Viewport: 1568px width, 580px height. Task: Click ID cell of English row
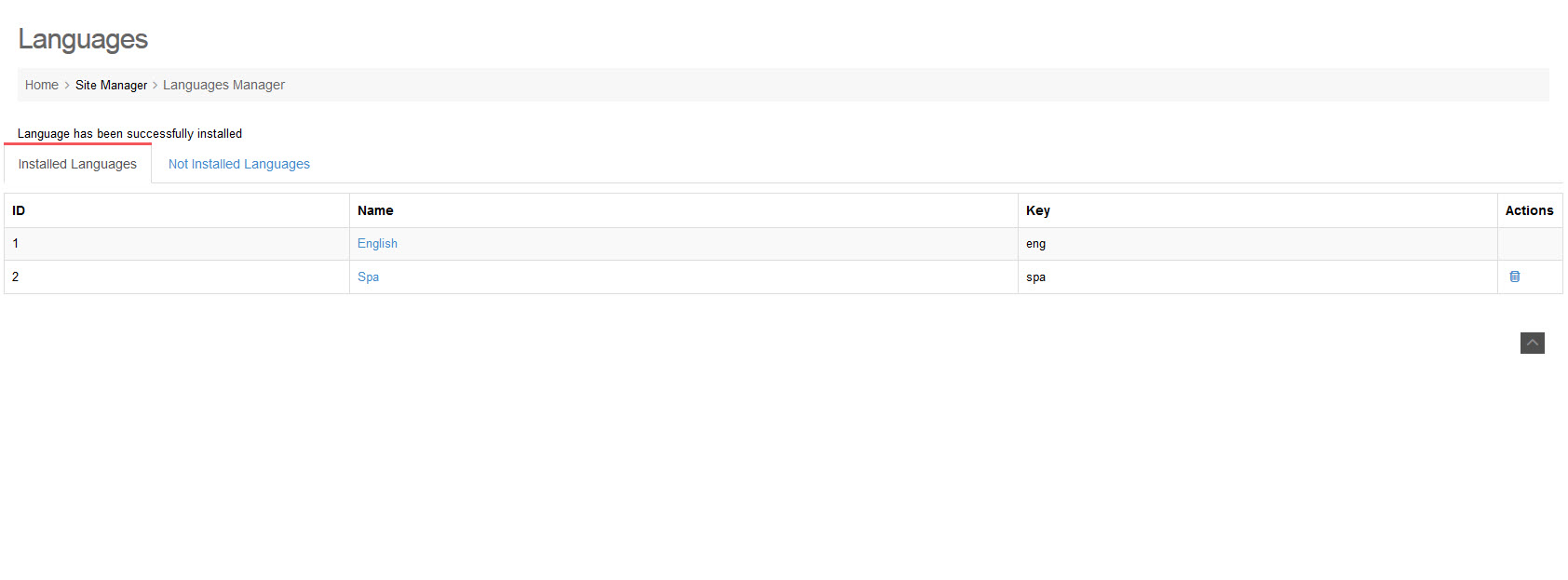[16, 244]
